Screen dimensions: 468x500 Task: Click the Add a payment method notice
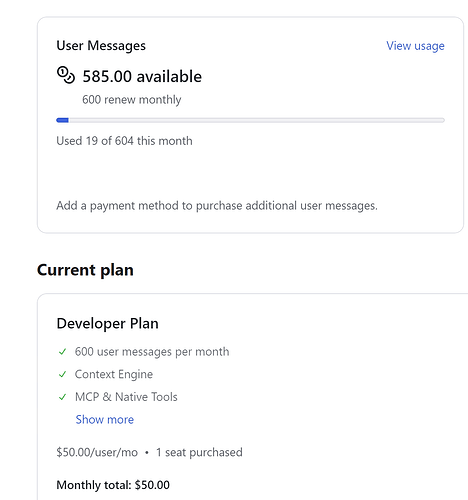[x=217, y=206]
